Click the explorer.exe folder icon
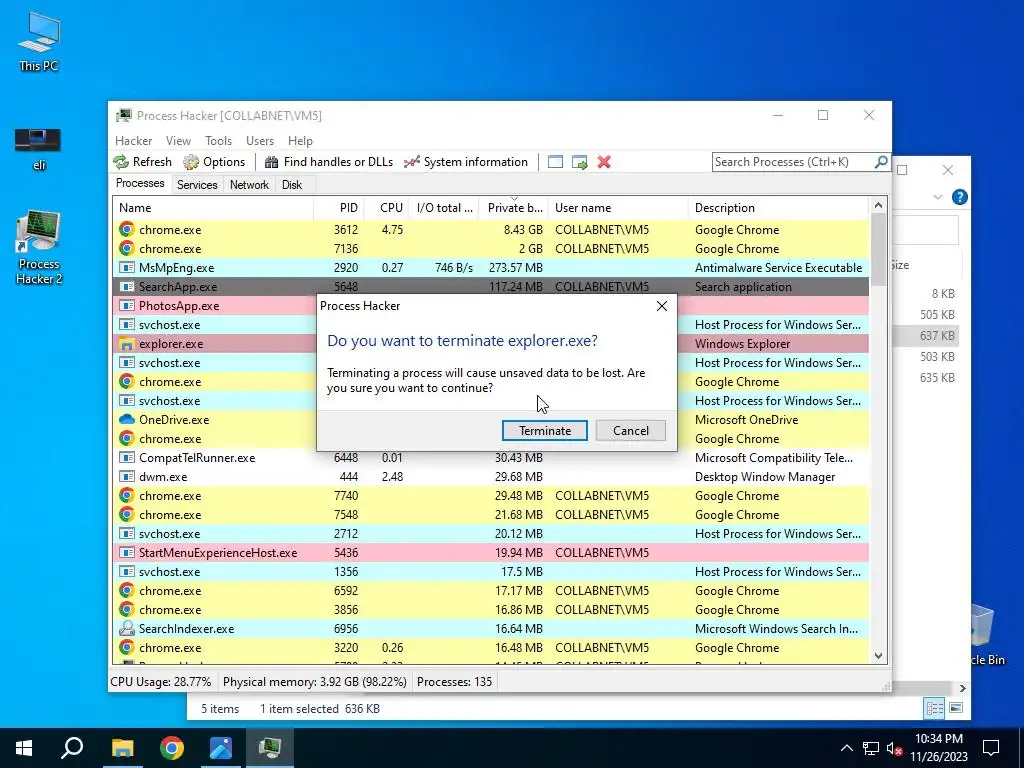1024x768 pixels. (x=127, y=344)
